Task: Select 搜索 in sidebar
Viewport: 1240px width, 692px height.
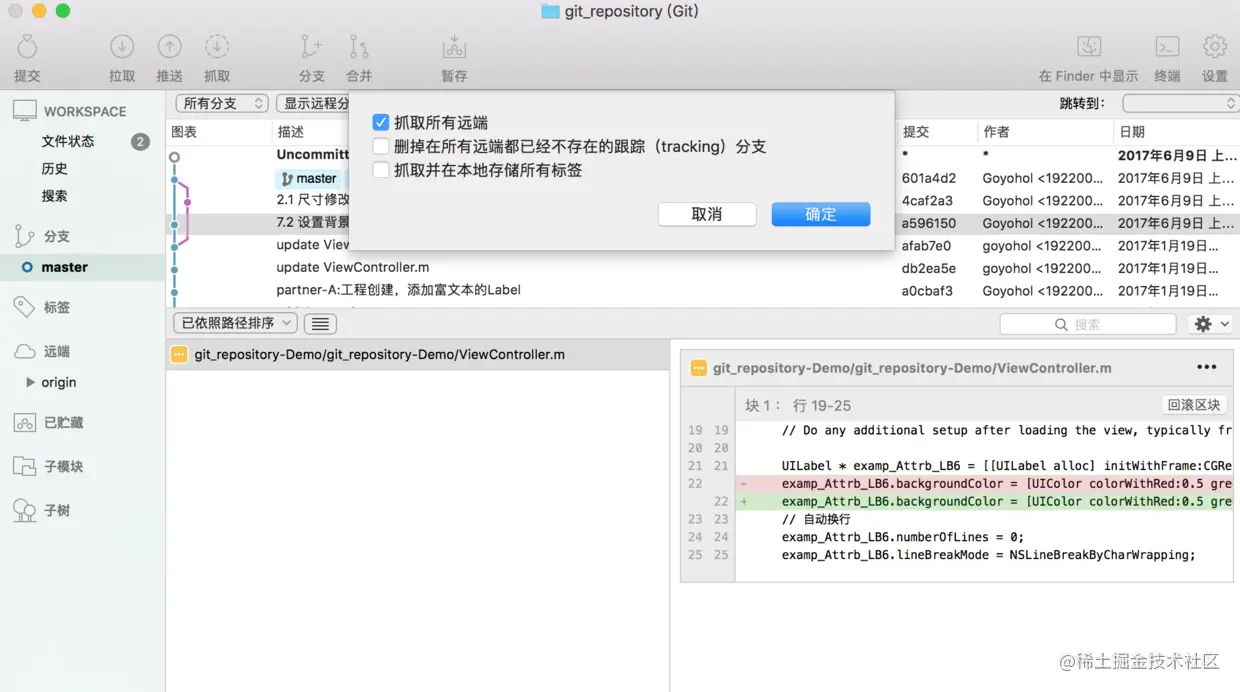Action: pyautogui.click(x=54, y=196)
